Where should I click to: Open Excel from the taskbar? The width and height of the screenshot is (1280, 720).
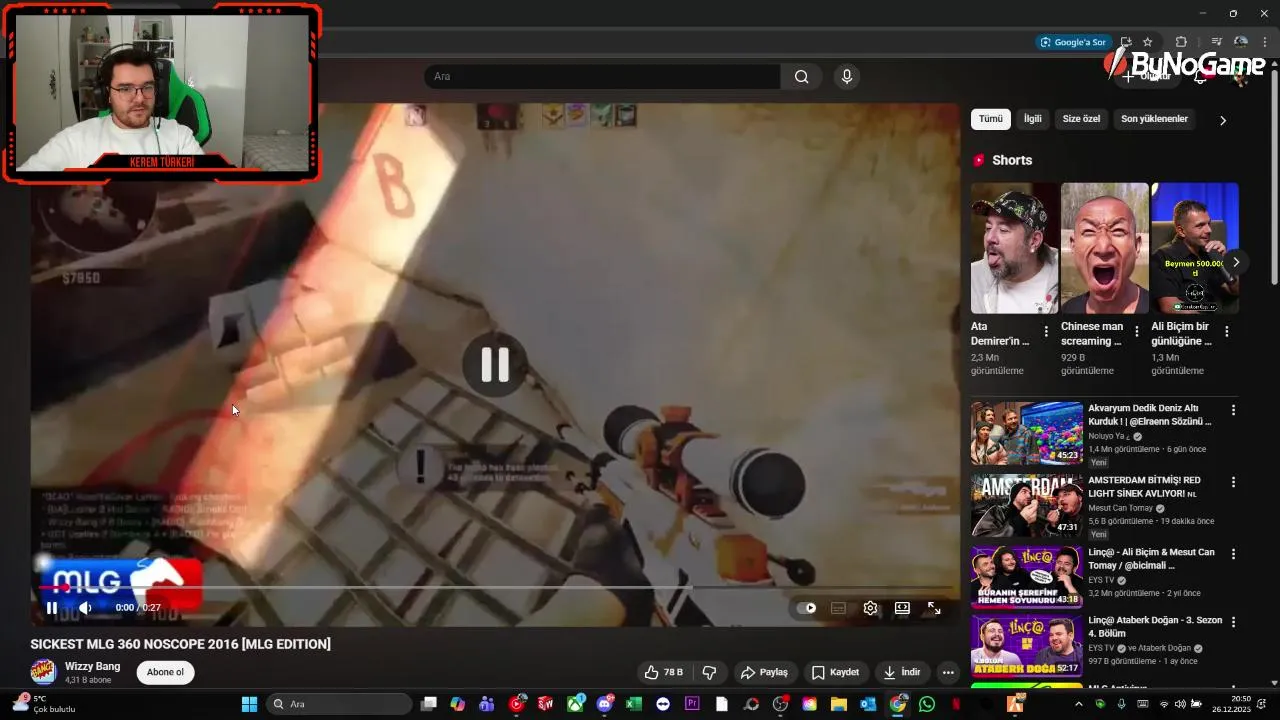tap(633, 704)
